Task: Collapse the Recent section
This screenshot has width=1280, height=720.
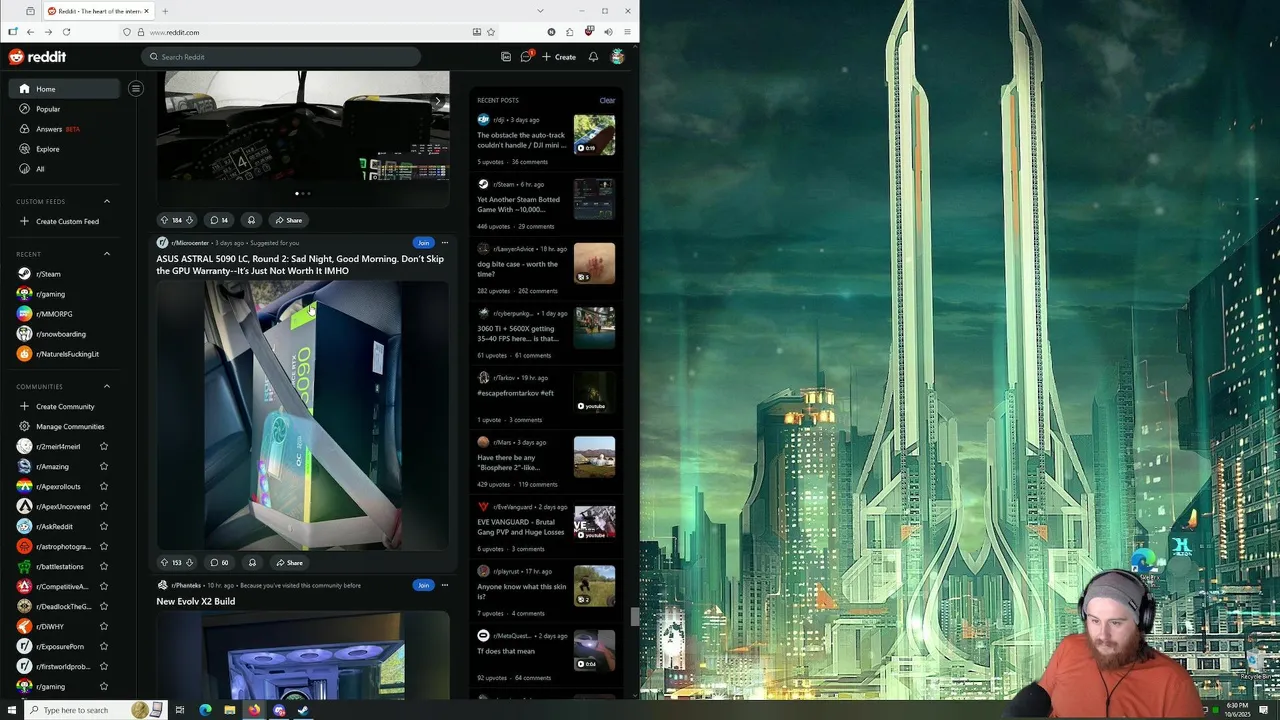Action: point(107,254)
